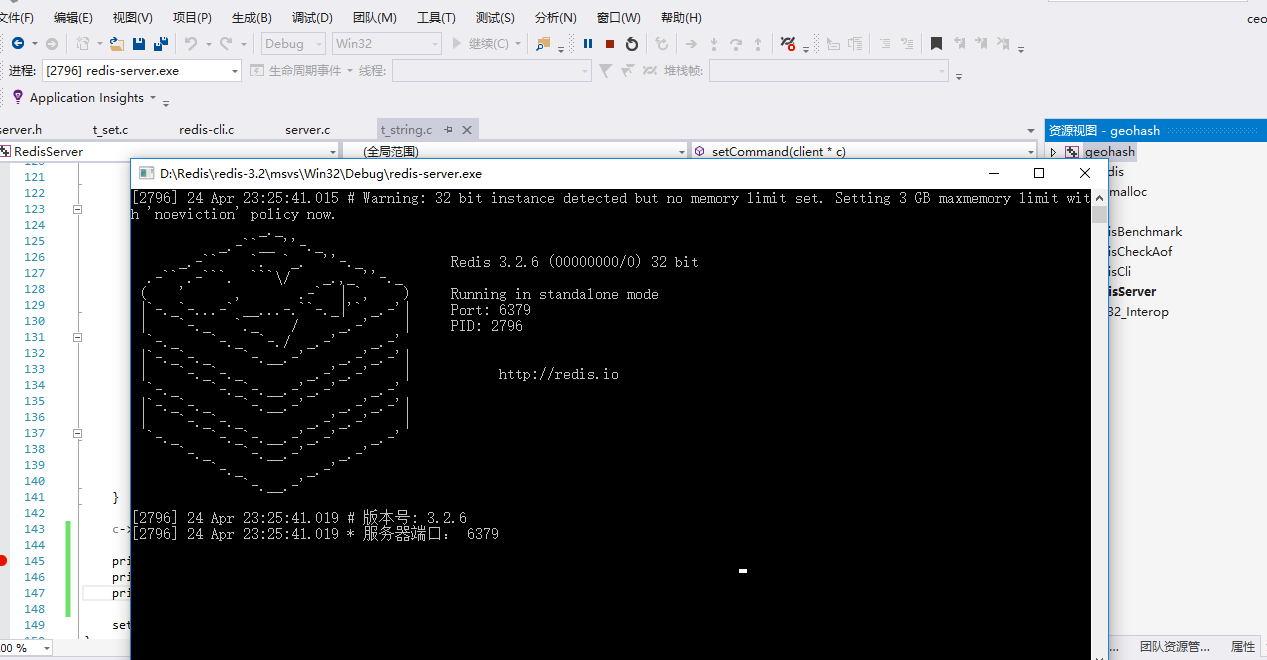Click the breakpoints toolbar icon

pyautogui.click(x=787, y=43)
